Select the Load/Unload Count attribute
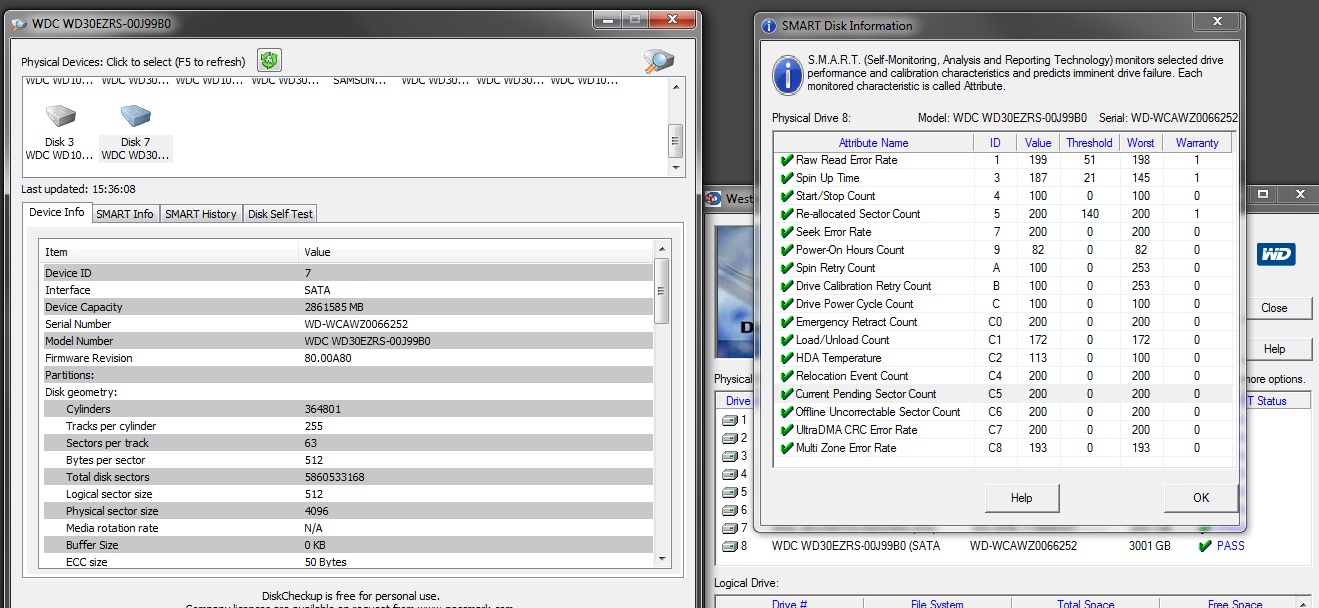The image size is (1319, 608). (842, 340)
